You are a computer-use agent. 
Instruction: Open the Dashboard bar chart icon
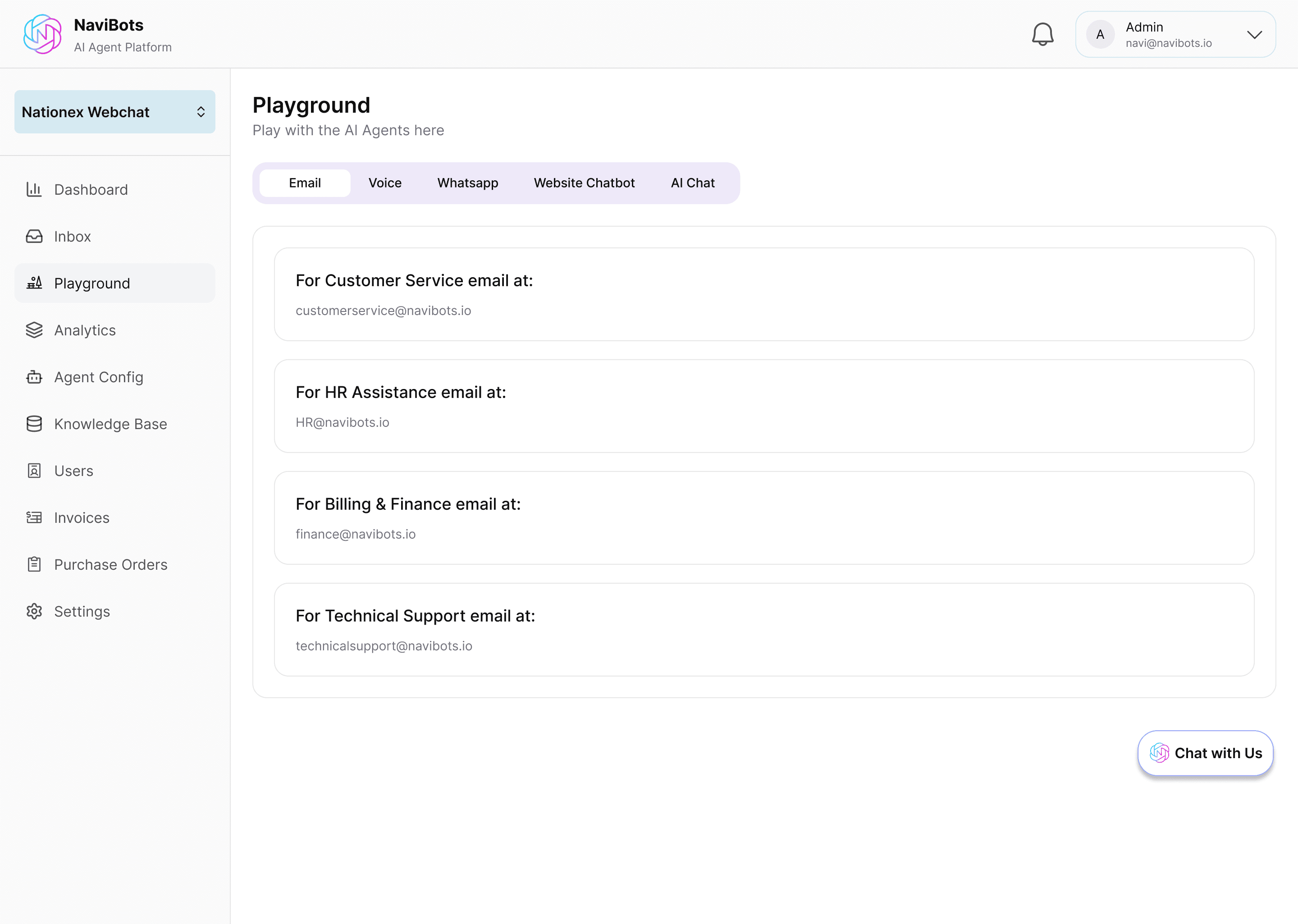point(34,189)
